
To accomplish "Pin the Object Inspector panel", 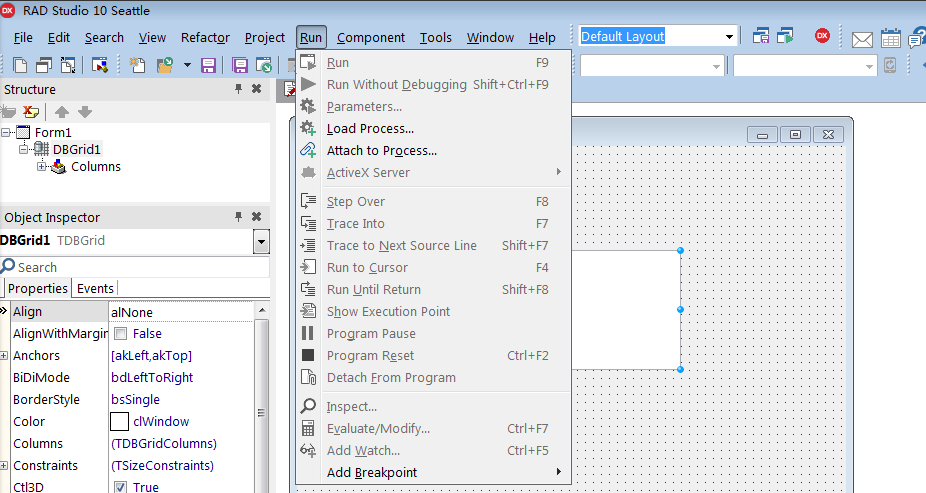I will coord(239,217).
